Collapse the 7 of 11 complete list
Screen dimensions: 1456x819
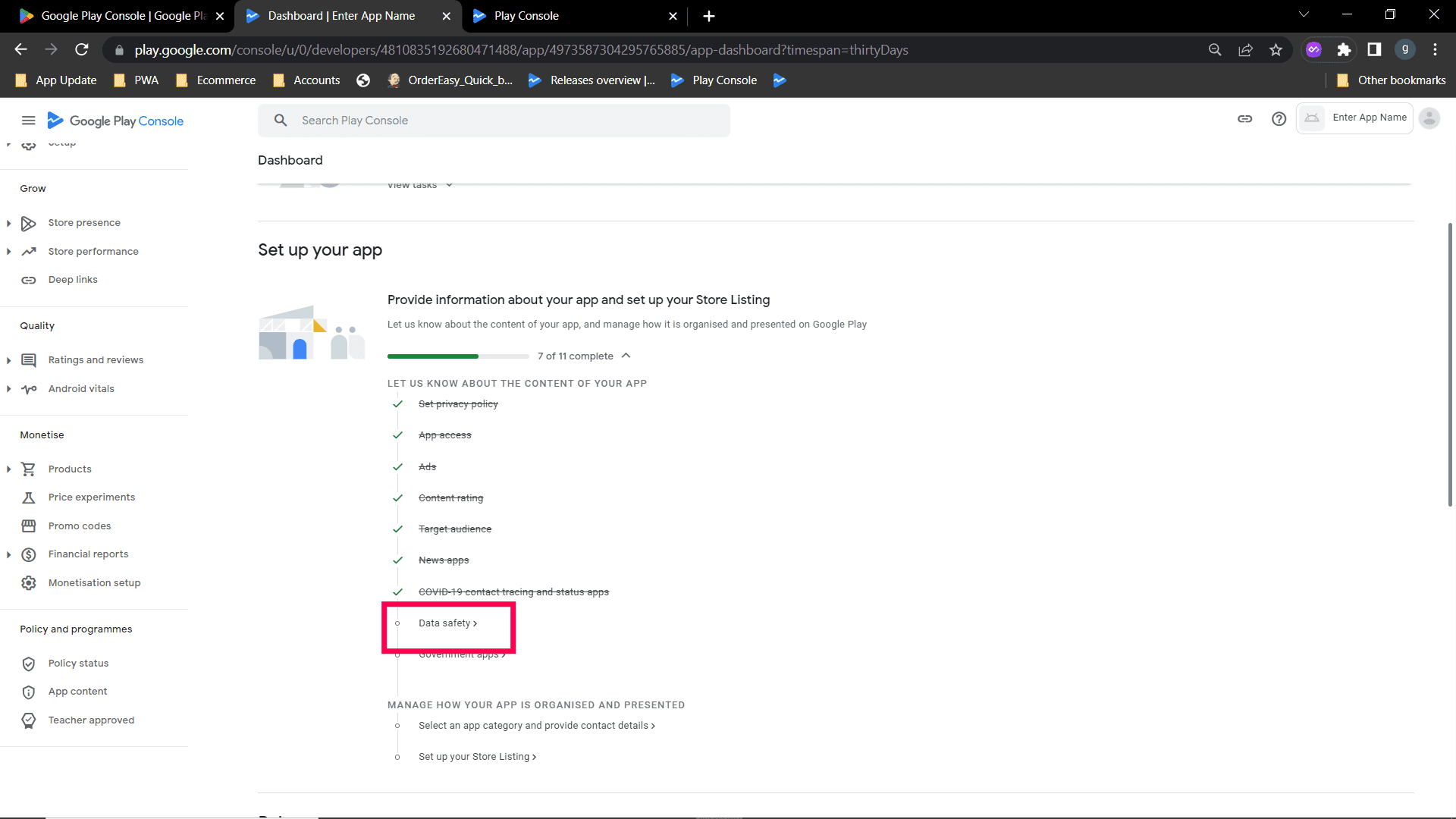tap(626, 356)
